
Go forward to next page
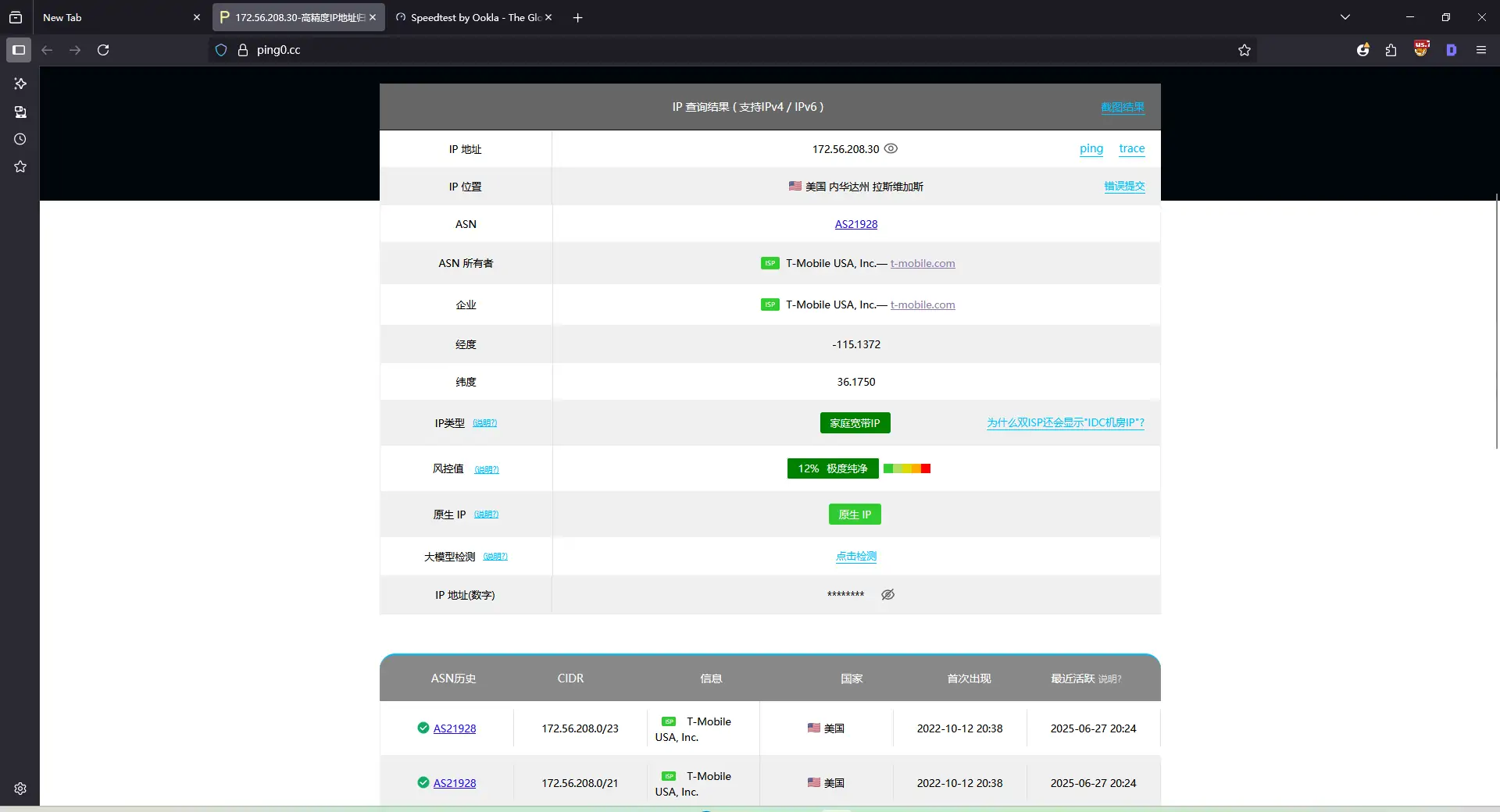click(x=75, y=50)
